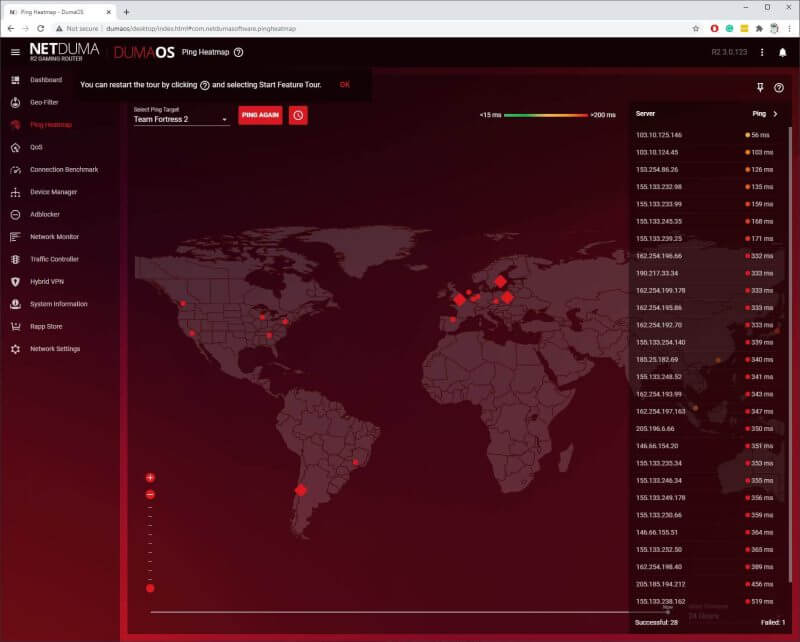Click the Network Monitor icon
Image resolution: width=800 pixels, height=642 pixels.
pos(15,237)
